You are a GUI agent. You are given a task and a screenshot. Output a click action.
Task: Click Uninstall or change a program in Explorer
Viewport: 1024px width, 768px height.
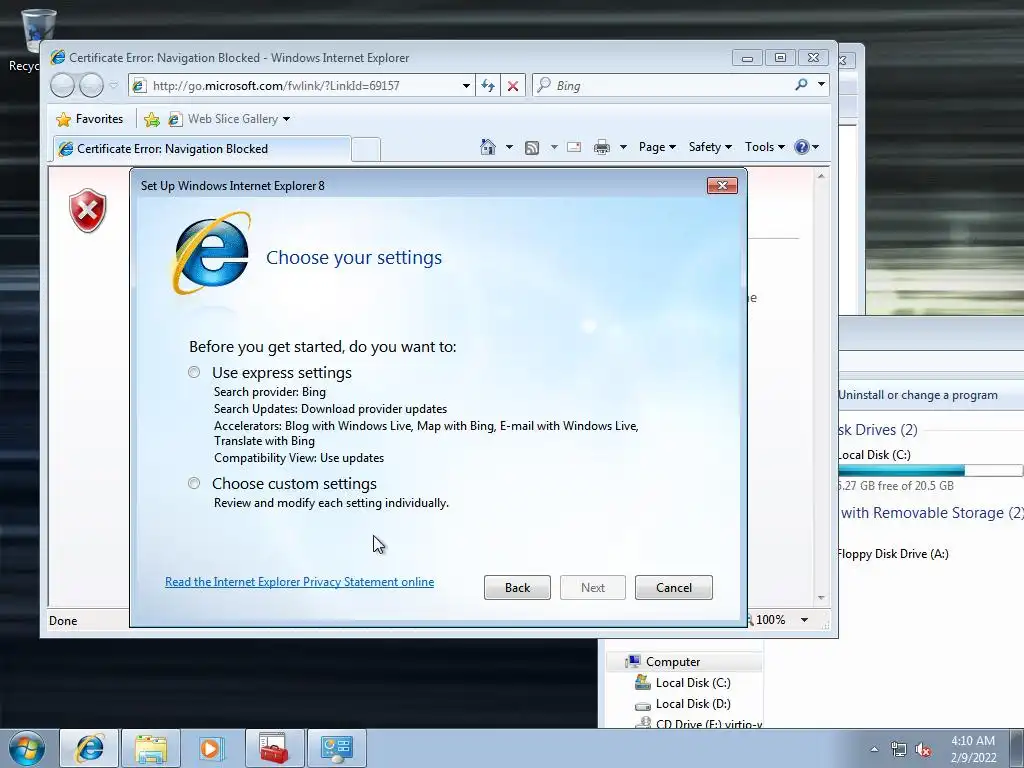coord(918,395)
